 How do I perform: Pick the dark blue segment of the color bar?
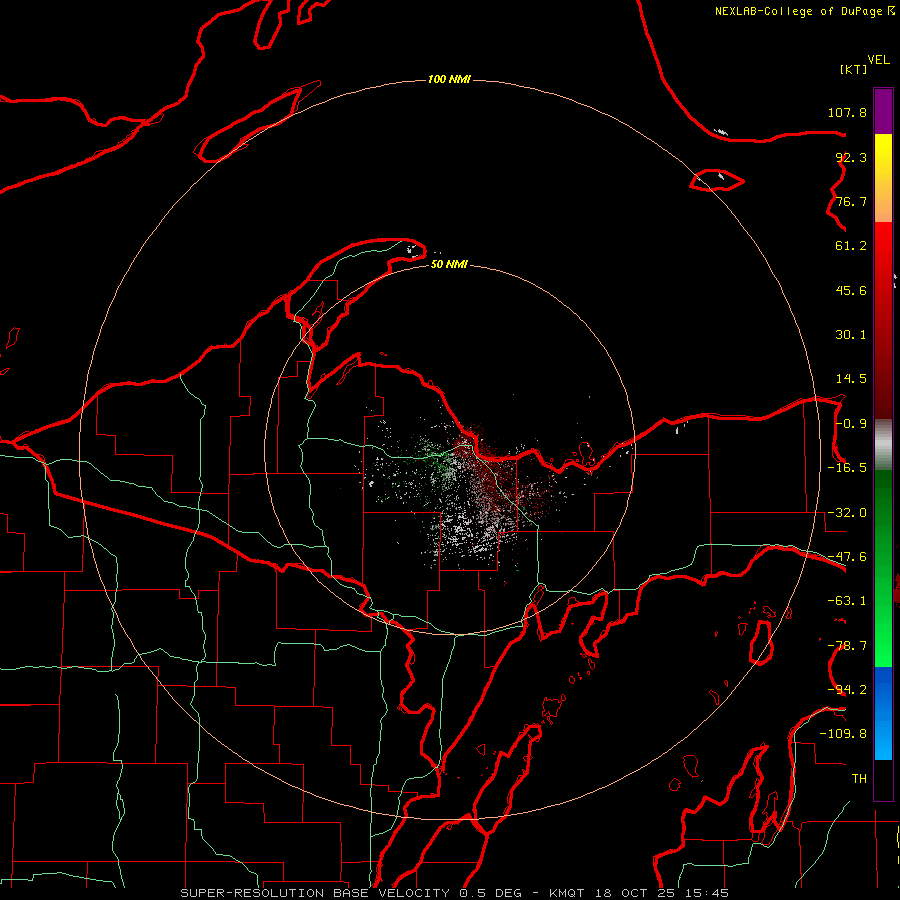(883, 689)
